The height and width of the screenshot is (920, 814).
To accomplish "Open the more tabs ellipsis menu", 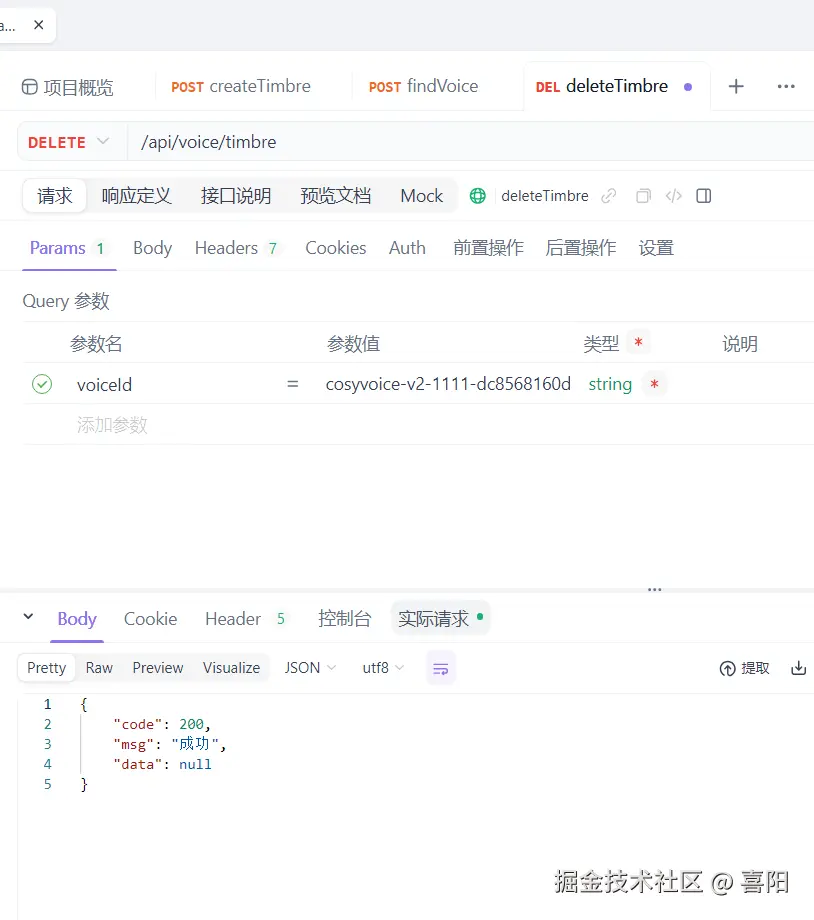I will tap(786, 87).
